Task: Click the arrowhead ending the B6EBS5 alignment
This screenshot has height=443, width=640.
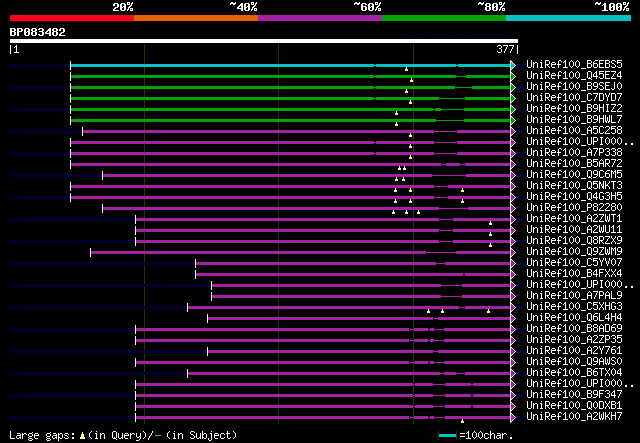Action: (513, 65)
